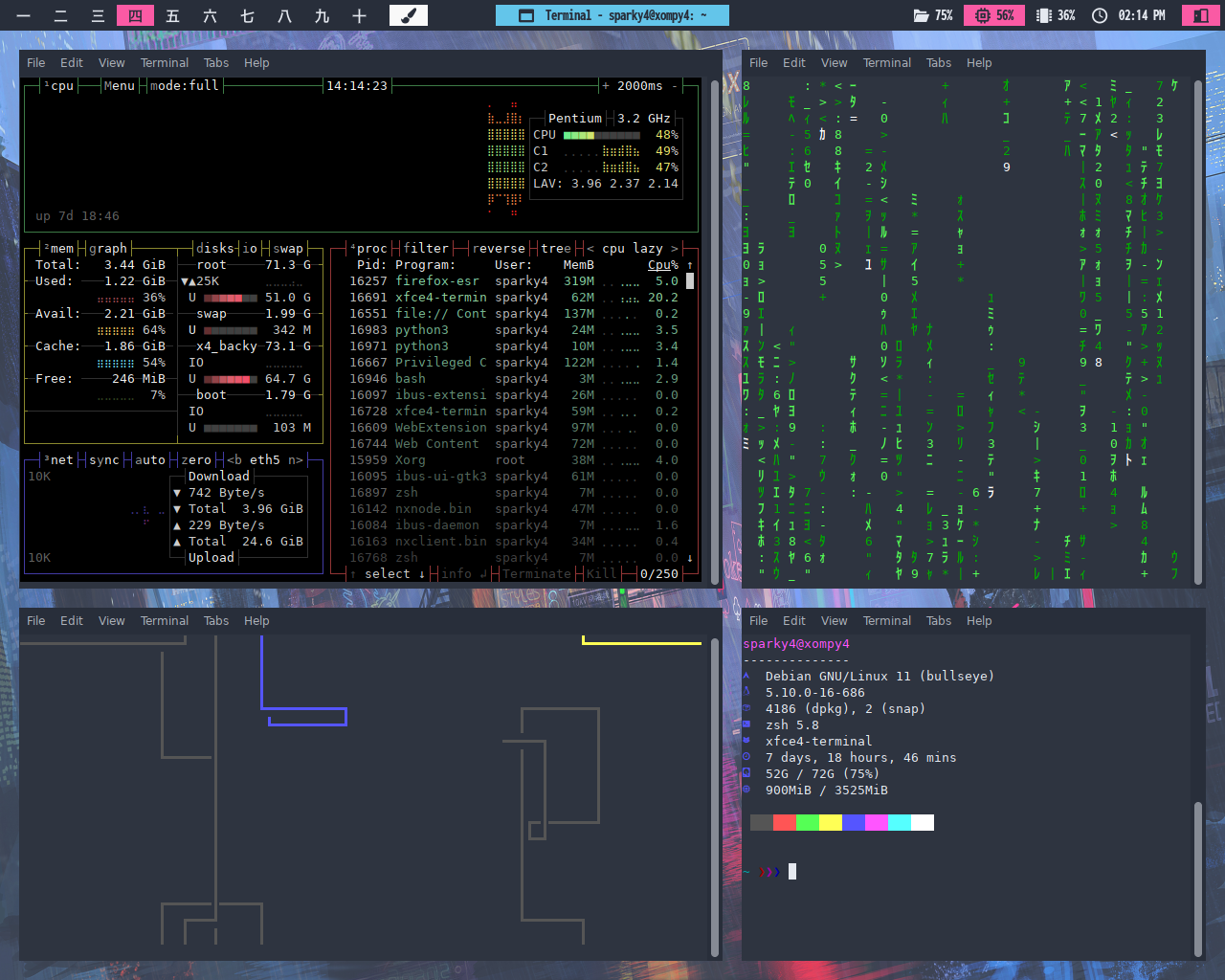Toggle tree view in process list
This screenshot has width=1225, height=980.
555,248
